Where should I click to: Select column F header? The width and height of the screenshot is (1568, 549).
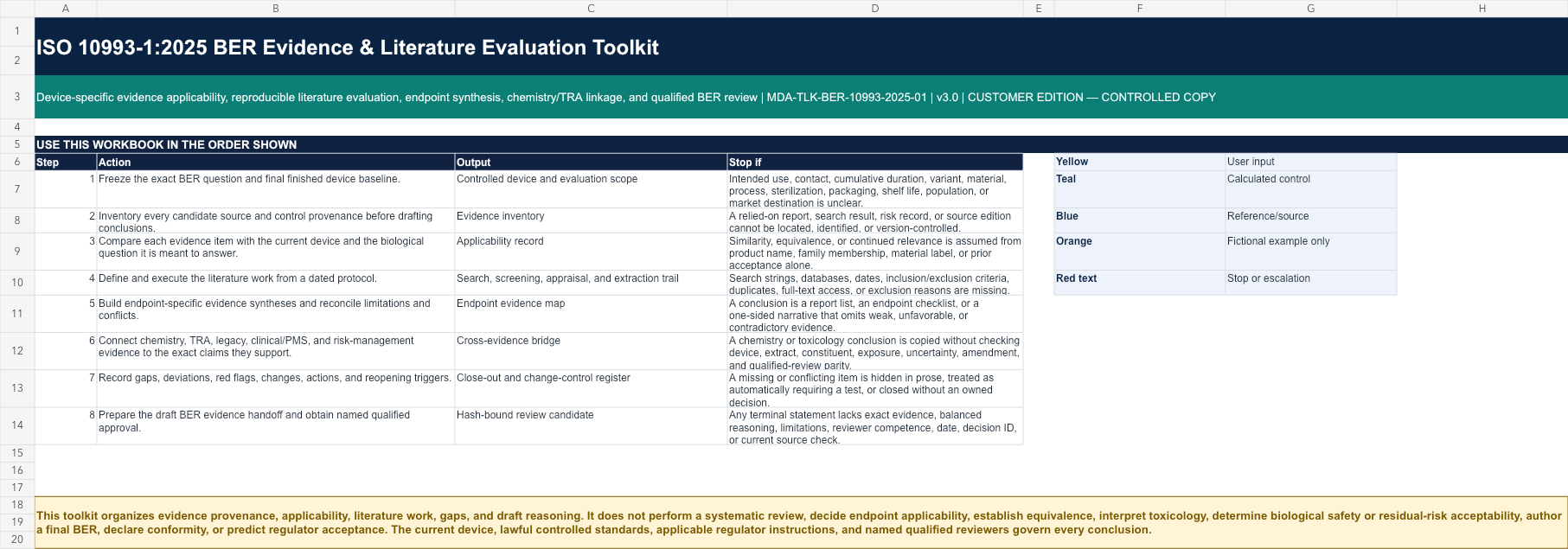1140,8
